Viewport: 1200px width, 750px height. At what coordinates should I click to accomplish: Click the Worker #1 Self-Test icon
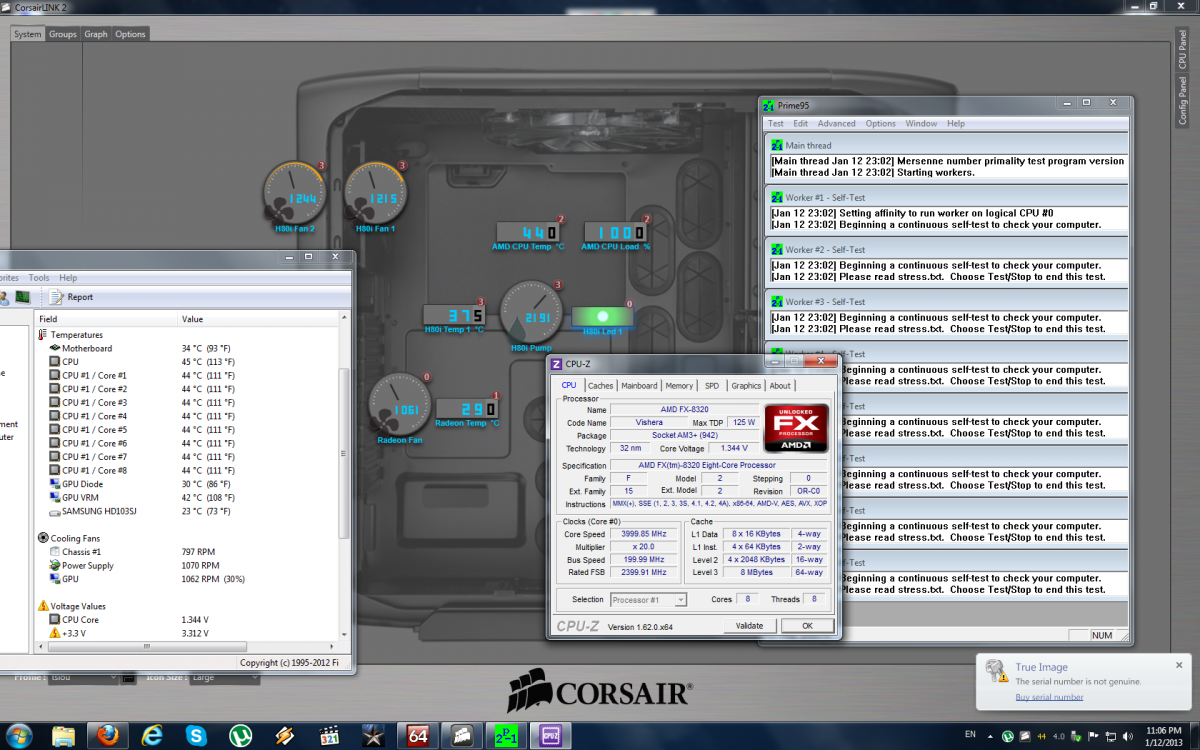coord(776,198)
